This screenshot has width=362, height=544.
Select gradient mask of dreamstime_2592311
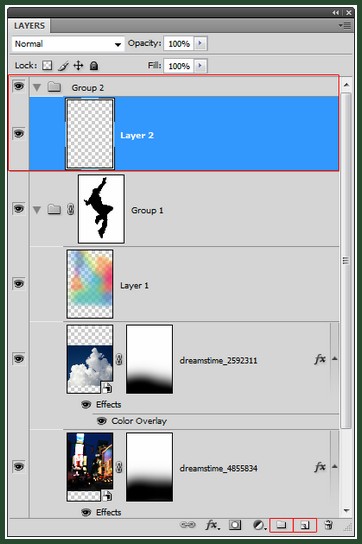click(149, 359)
